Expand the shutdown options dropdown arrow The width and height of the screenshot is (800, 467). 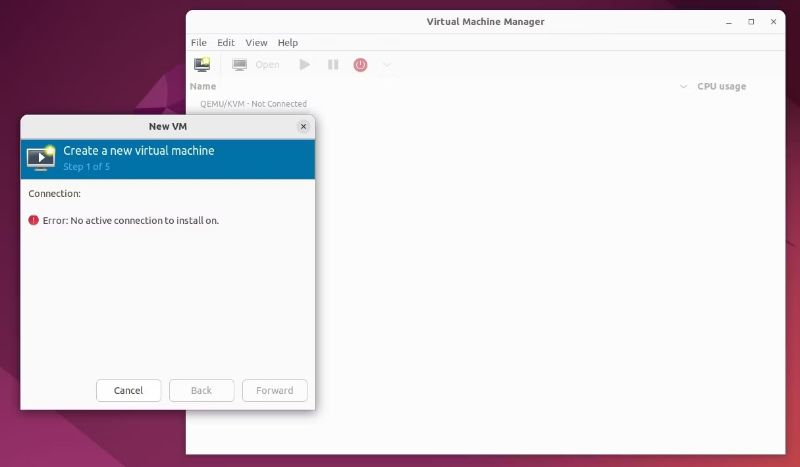[x=387, y=65]
